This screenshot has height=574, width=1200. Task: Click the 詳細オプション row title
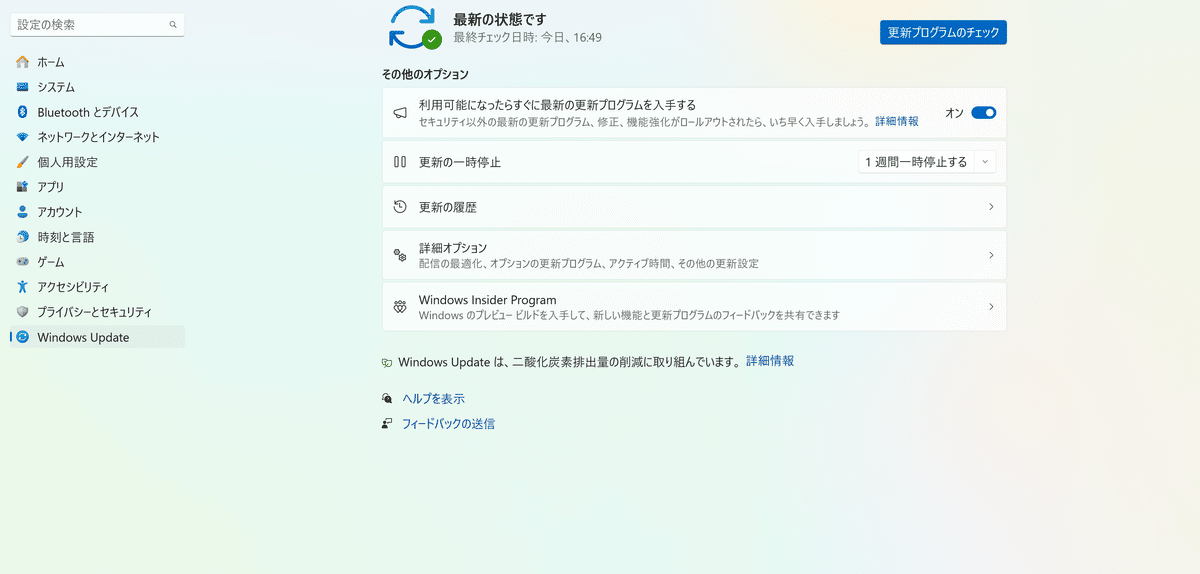(x=453, y=247)
